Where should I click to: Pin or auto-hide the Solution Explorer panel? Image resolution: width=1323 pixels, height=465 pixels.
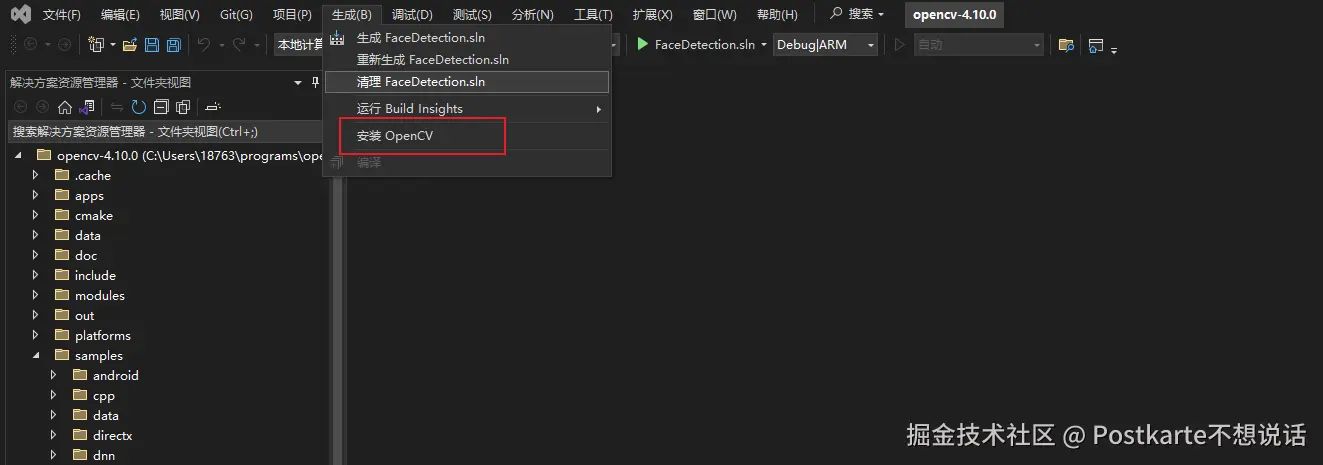click(x=316, y=82)
